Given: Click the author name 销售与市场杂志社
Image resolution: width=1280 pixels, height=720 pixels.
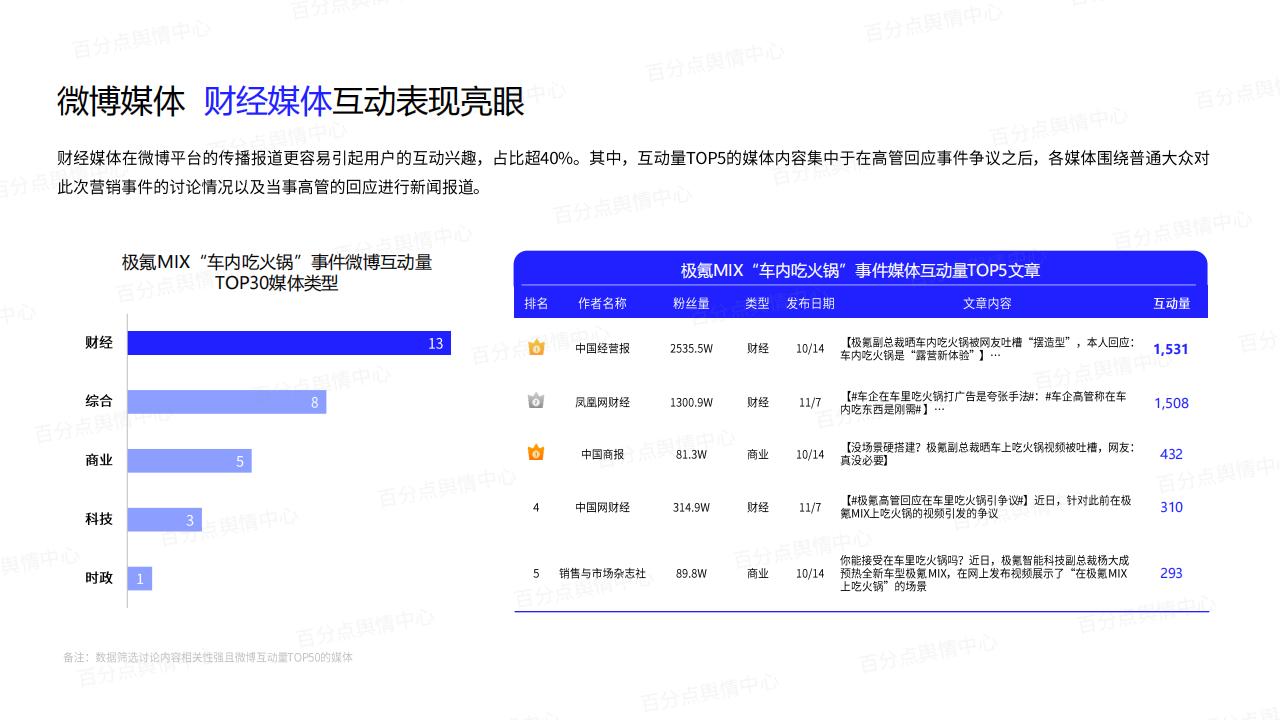Looking at the screenshot, I should point(602,573).
